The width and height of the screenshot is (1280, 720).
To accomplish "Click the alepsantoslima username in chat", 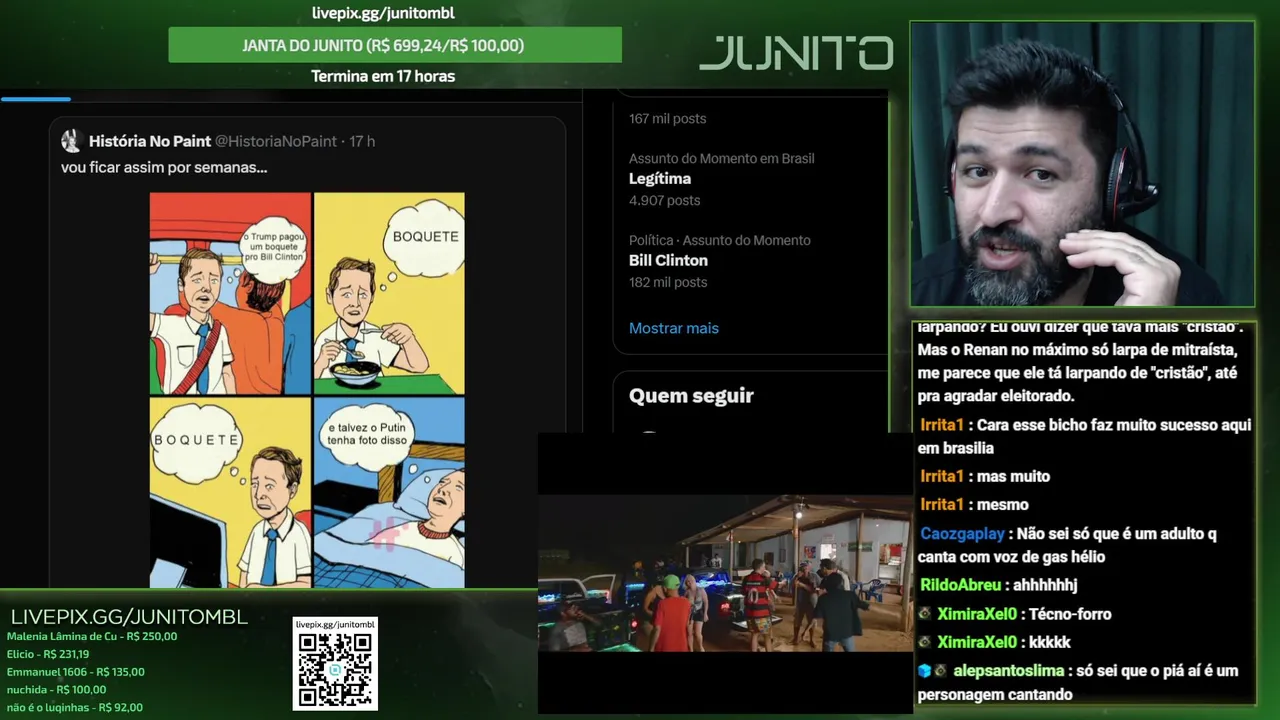I will 1008,671.
